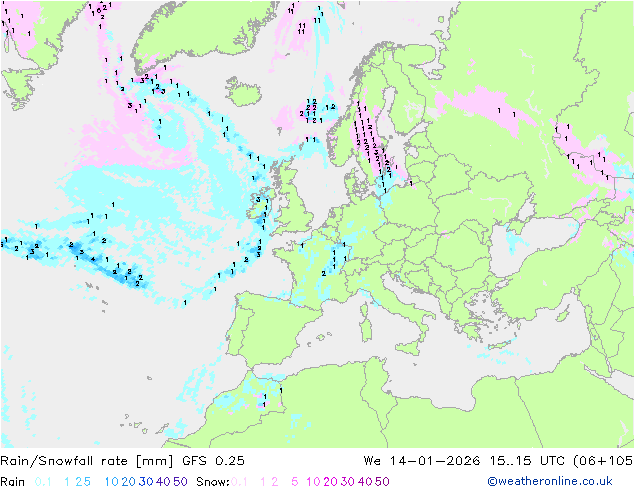Viewport: 634px width, 490px height.
Task: Click the island of Sicily
Action: coord(409,348)
